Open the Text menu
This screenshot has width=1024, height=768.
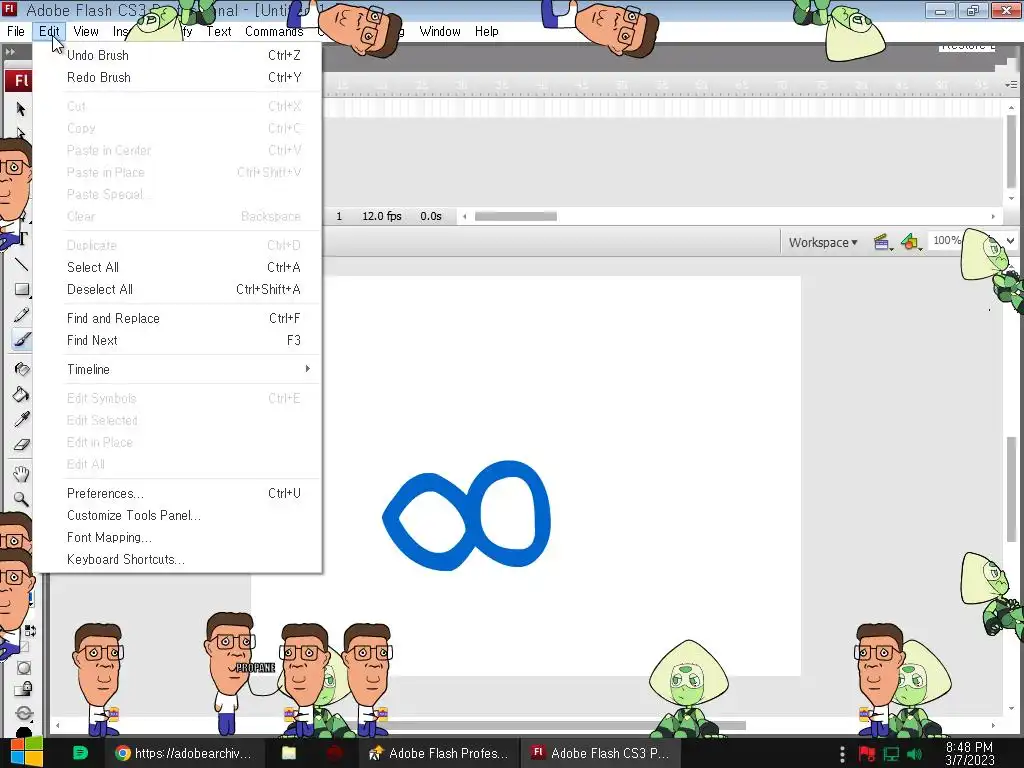(219, 31)
